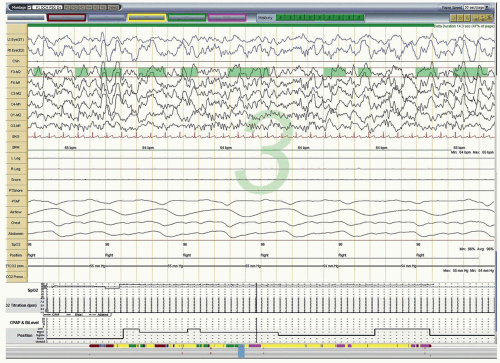Select the BPM channel label
The width and height of the screenshot is (500, 363).
(x=16, y=147)
